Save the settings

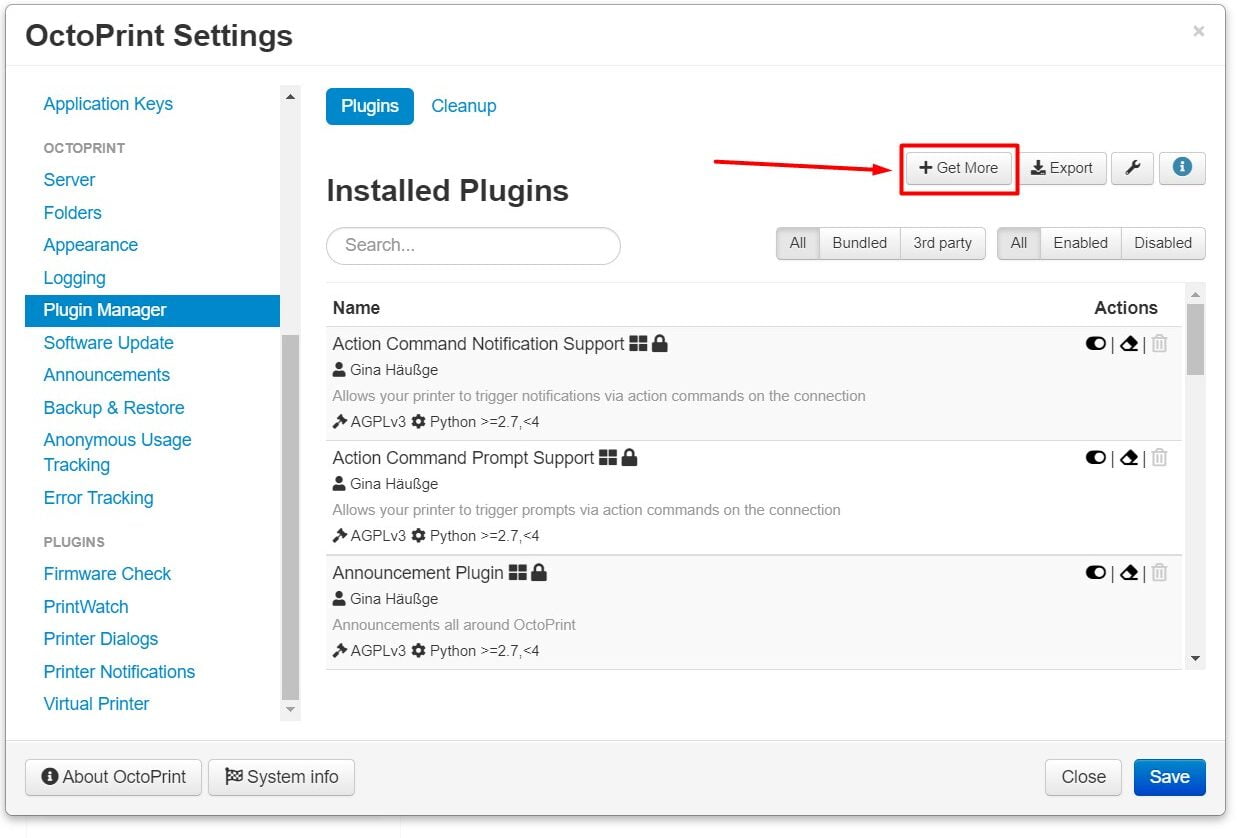click(1170, 777)
